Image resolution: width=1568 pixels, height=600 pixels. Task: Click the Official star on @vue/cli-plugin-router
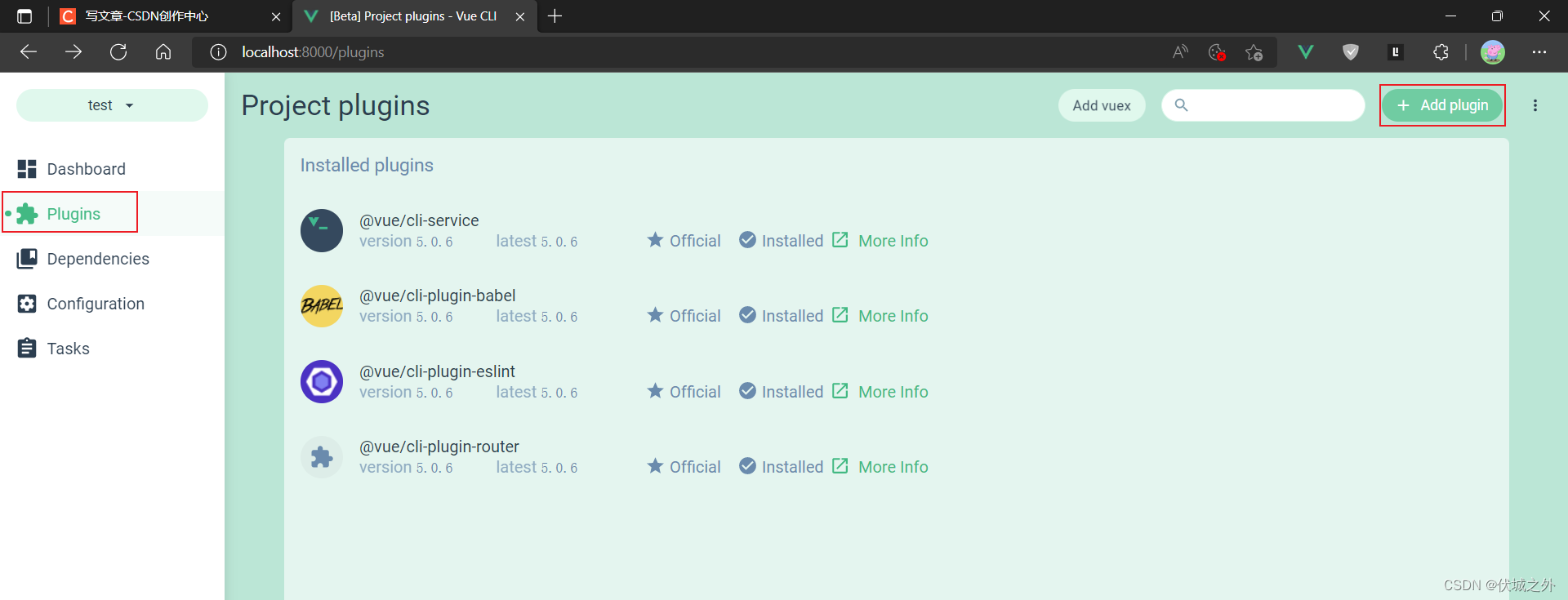[654, 465]
